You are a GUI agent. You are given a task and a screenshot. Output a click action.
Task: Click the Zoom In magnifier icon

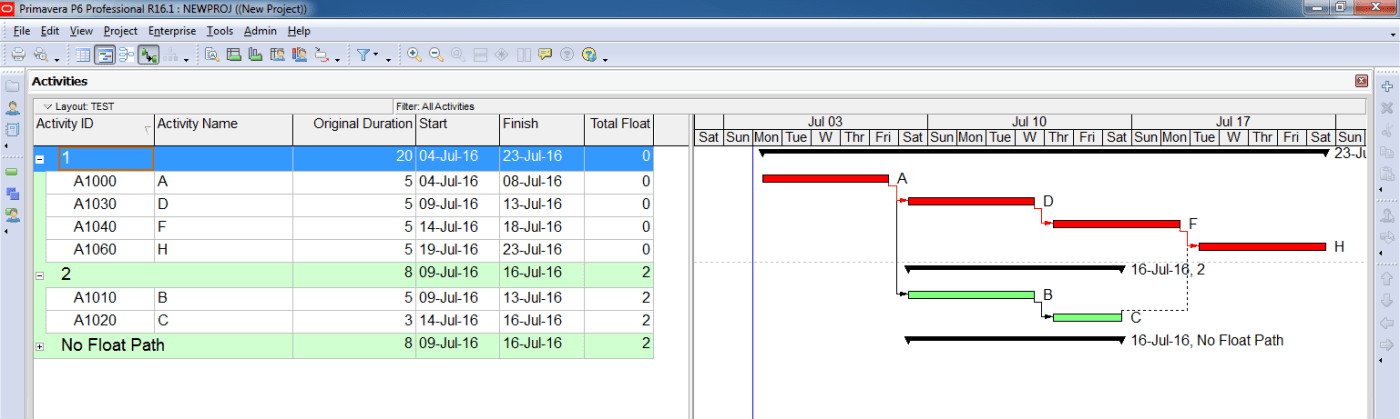point(414,55)
